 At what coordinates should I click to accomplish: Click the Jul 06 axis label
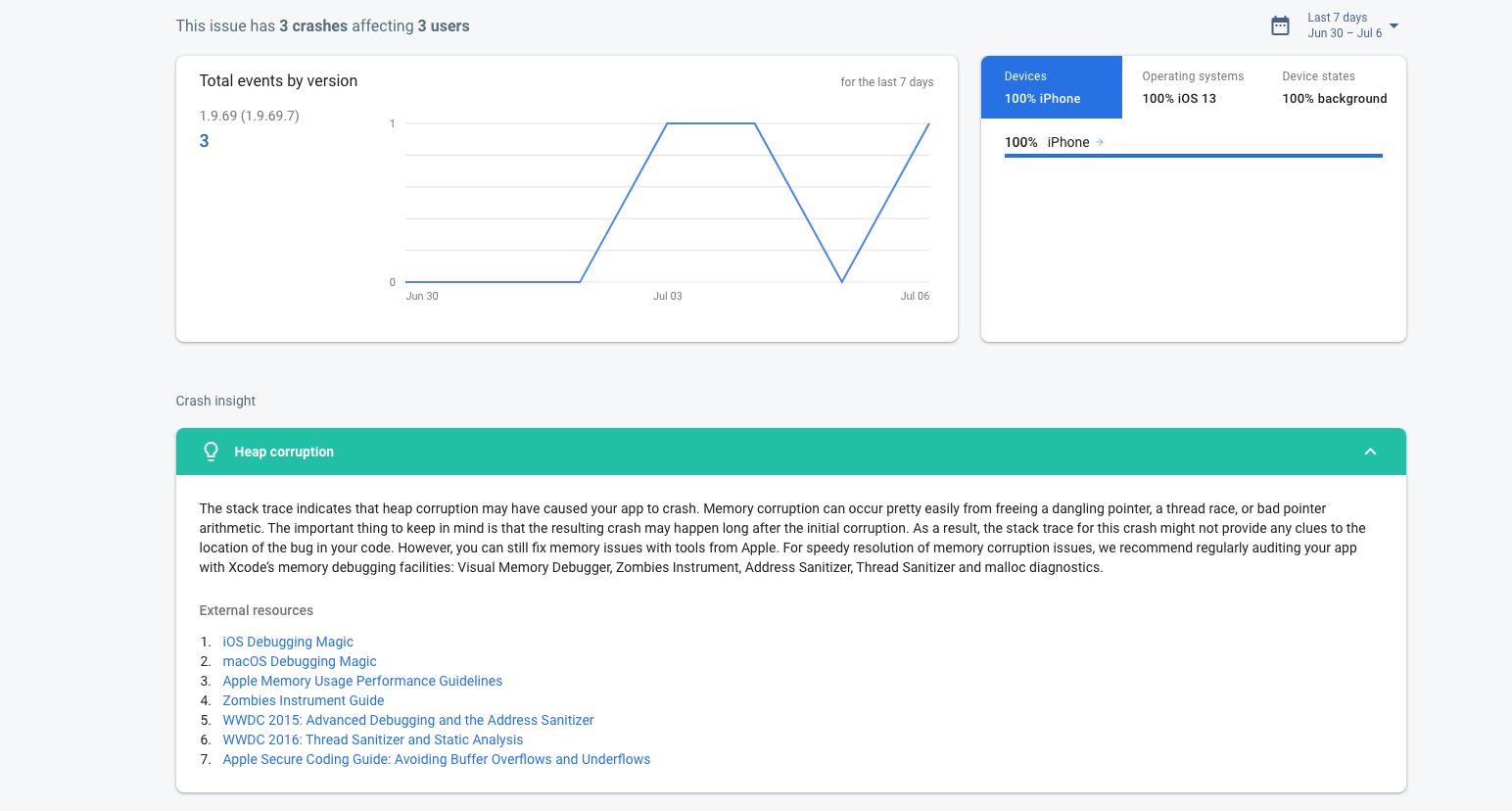[x=915, y=296]
